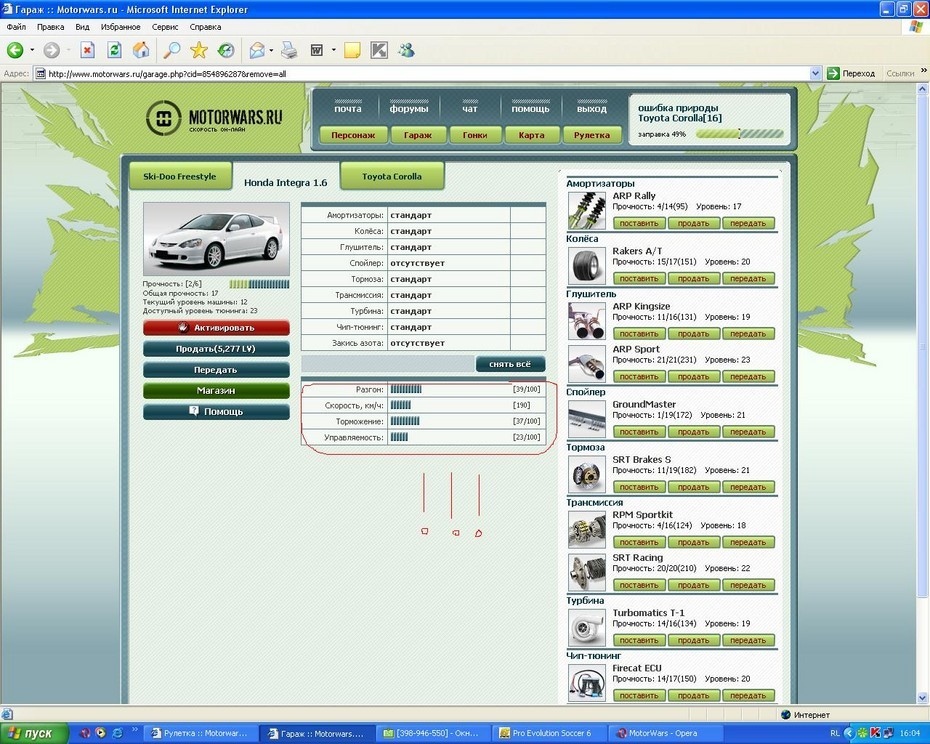The height and width of the screenshot is (744, 930).
Task: Click the выход logout link
Action: [592, 109]
